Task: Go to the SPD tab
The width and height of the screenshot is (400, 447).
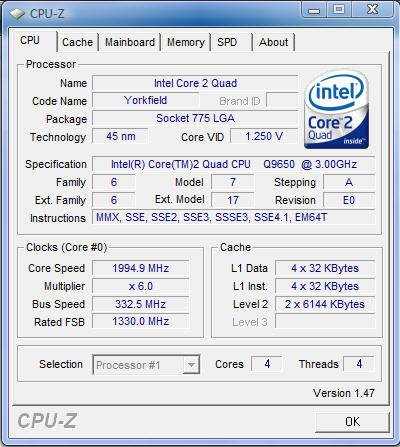Action: 231,42
